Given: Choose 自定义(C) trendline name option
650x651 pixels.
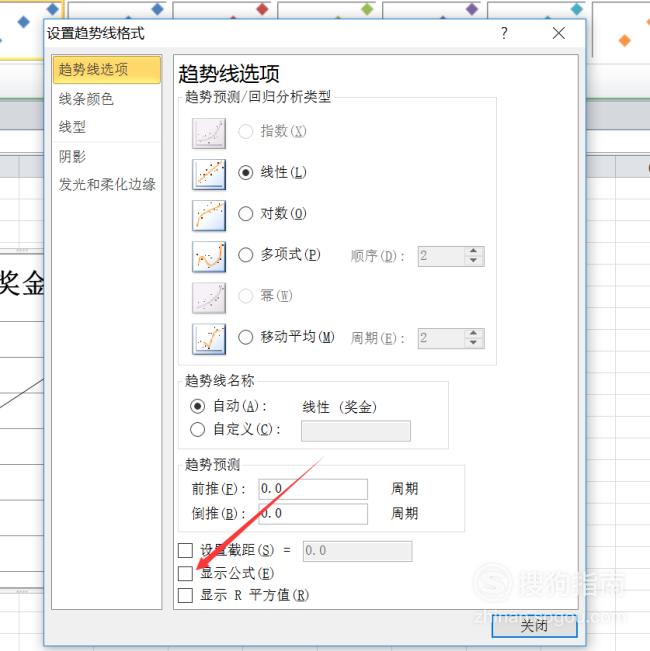Looking at the screenshot, I should [x=197, y=429].
